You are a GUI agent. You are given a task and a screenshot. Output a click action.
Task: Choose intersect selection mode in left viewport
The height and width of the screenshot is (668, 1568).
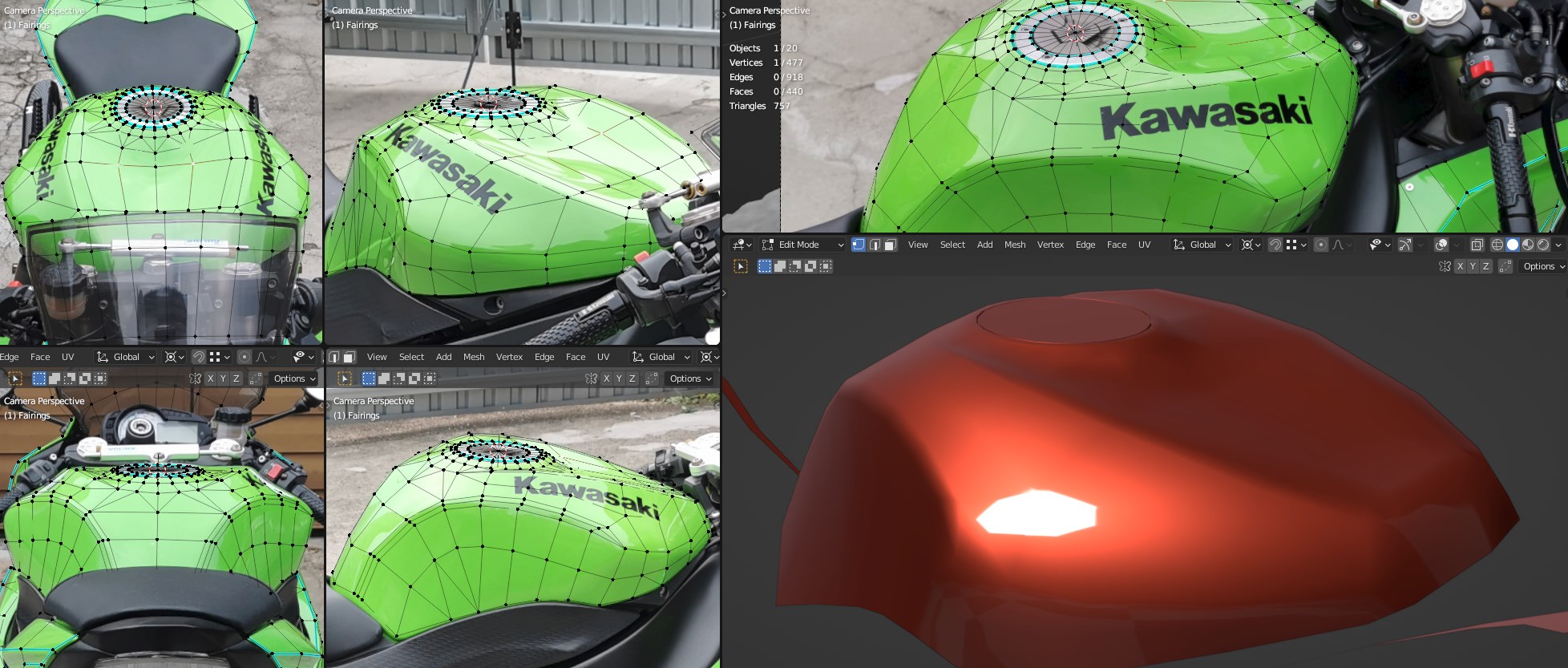(x=99, y=379)
